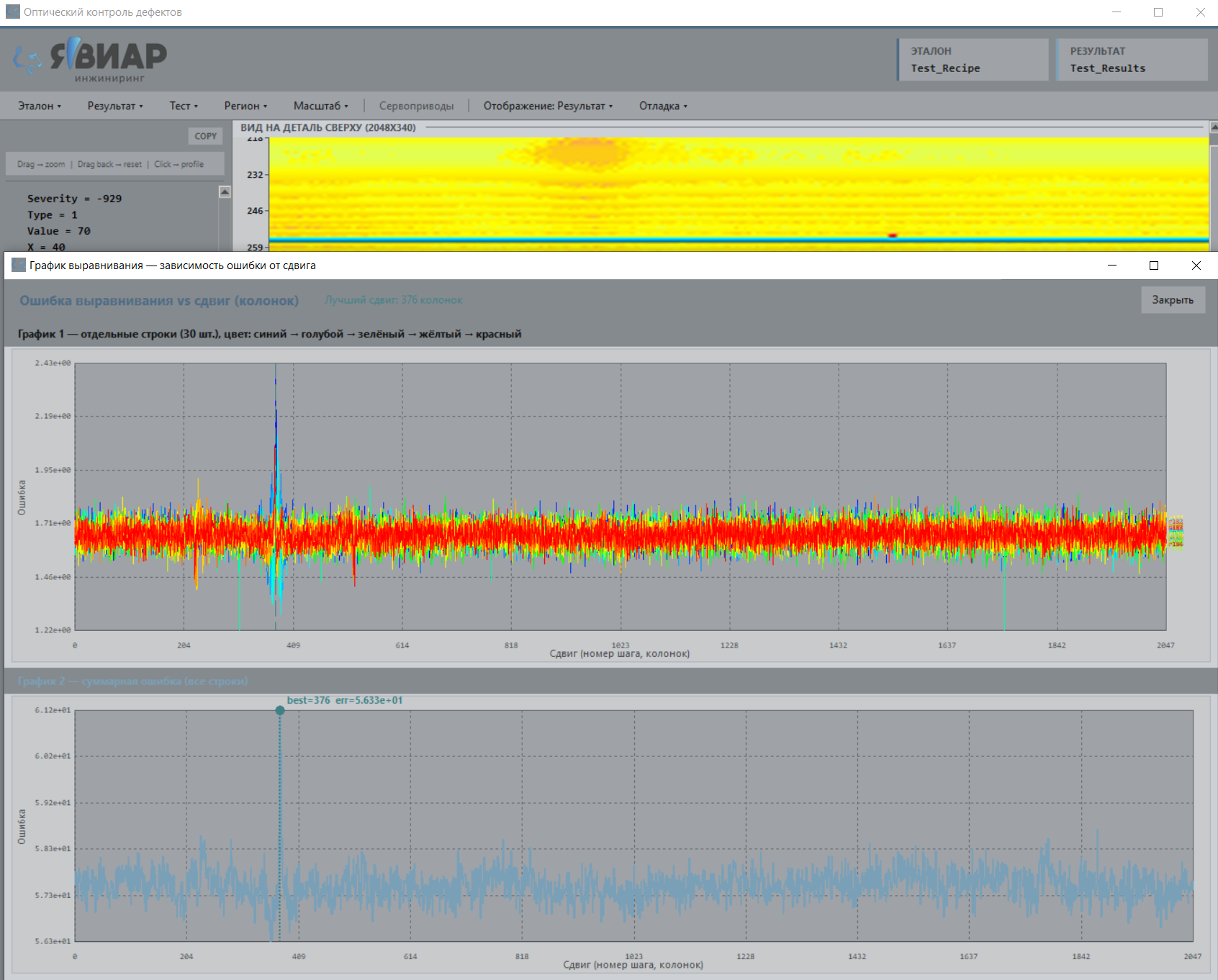Screen dimensions: 1218x980
Task: Minimize the alignment graph window
Action: (1112, 266)
